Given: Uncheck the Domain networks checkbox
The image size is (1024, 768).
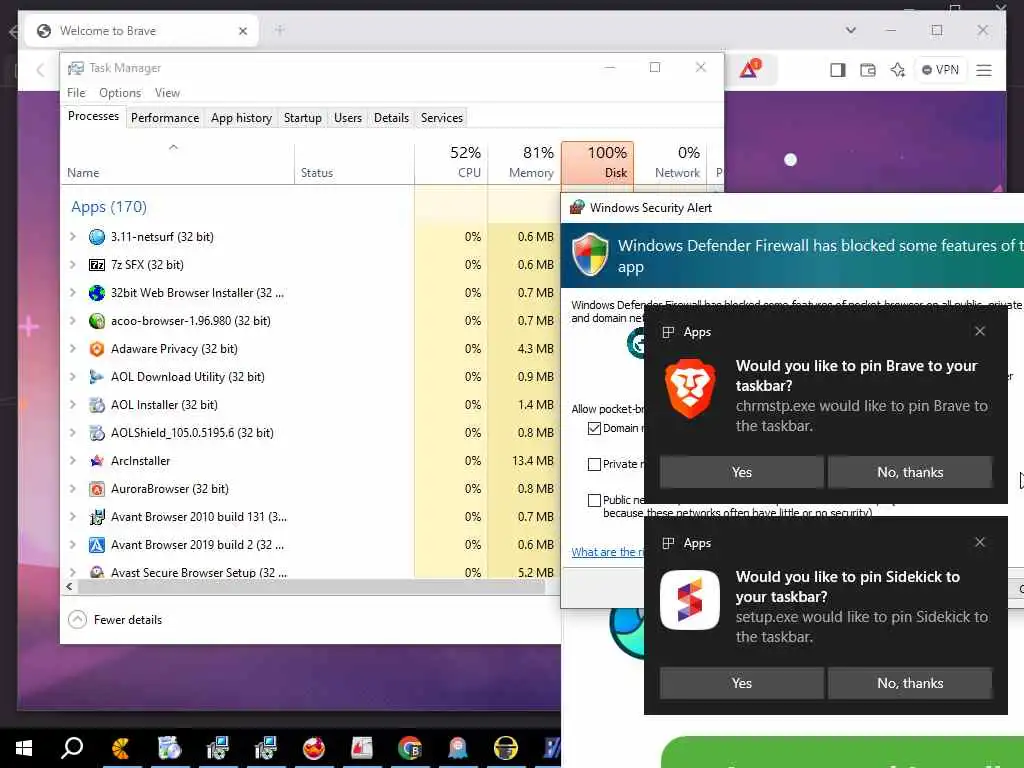Looking at the screenshot, I should [594, 428].
